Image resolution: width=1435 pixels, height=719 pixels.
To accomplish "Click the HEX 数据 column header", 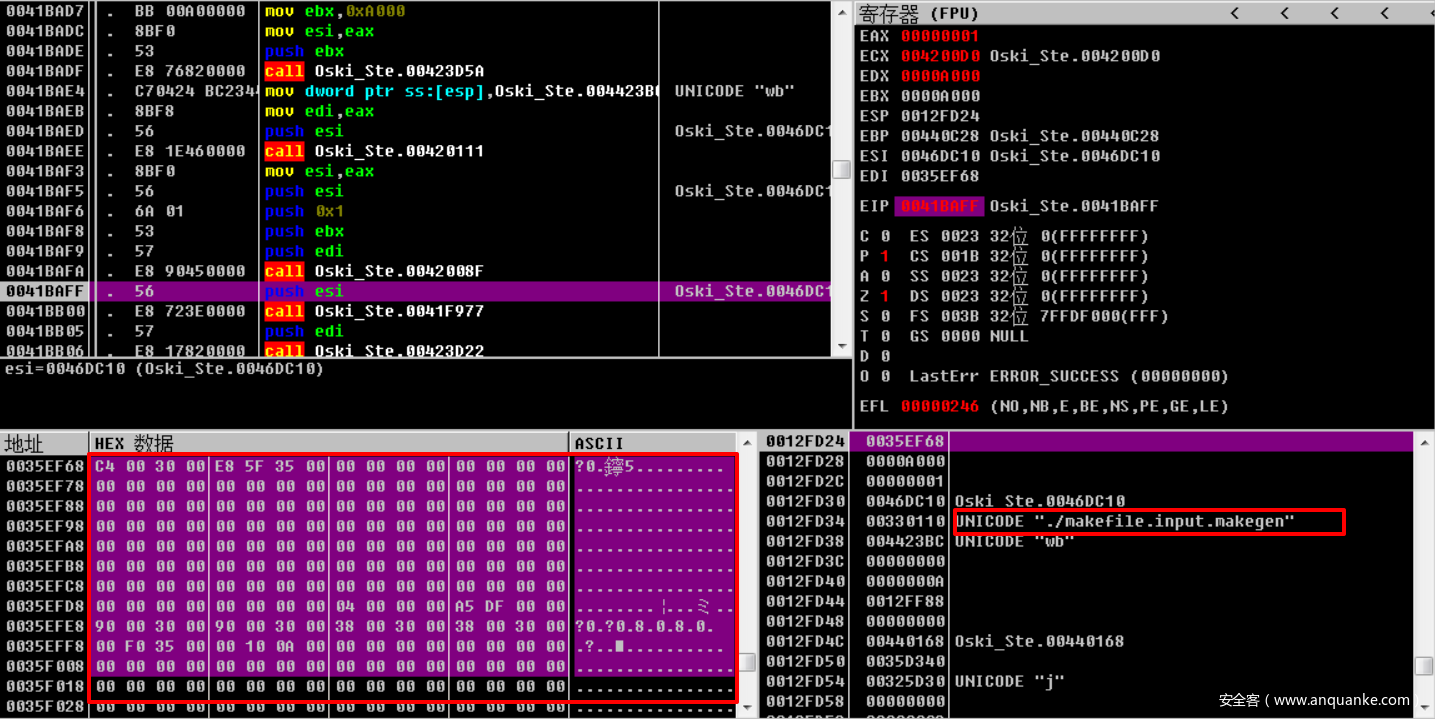I will (133, 443).
